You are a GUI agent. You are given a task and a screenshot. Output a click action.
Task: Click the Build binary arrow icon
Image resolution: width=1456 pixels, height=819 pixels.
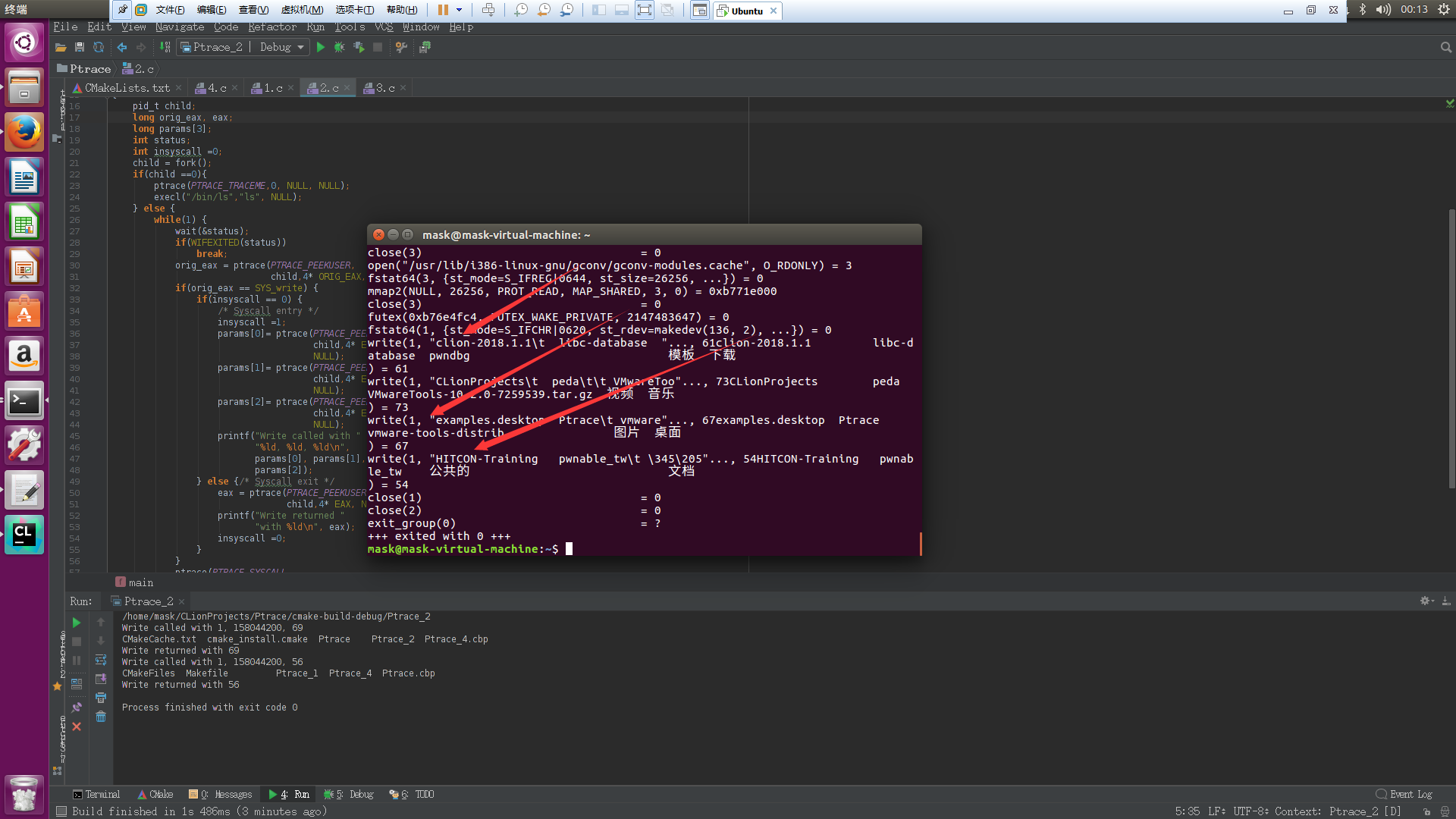pyautogui.click(x=165, y=47)
